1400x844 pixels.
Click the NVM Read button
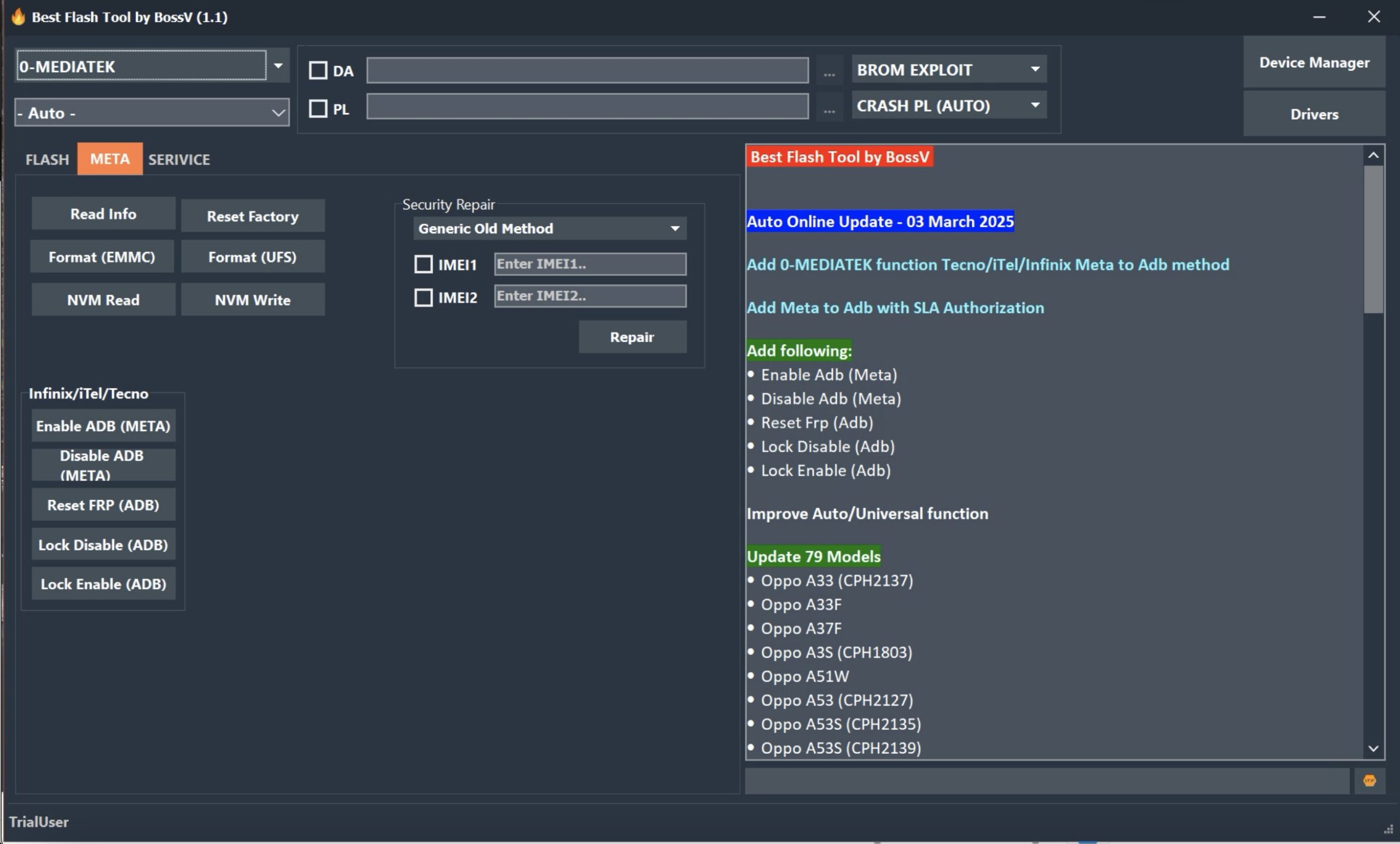103,300
